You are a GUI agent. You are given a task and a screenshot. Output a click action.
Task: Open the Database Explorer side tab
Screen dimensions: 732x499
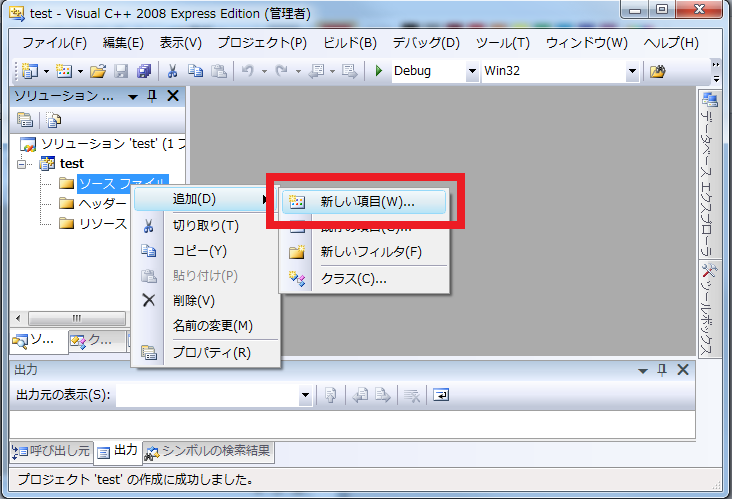709,174
